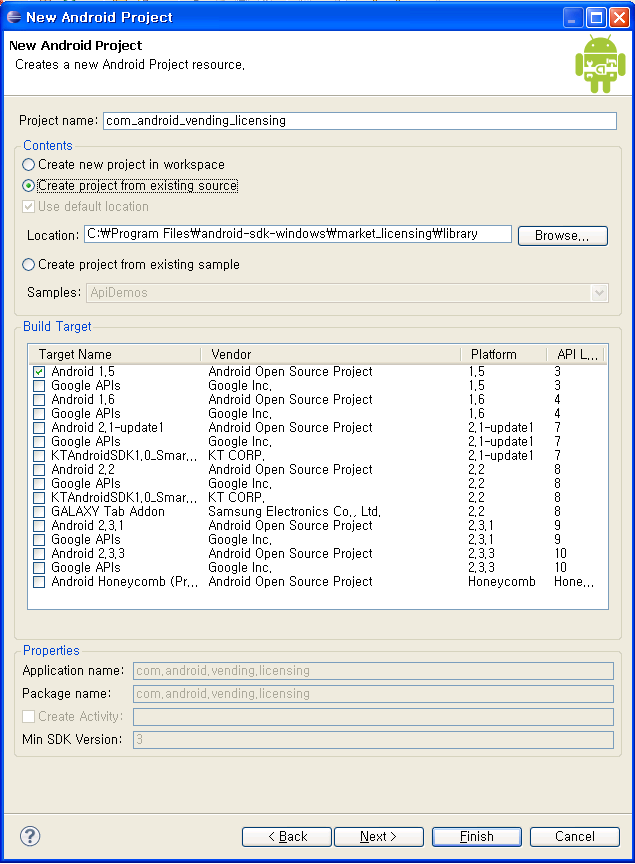Check the Android 2.1-update1 build target

(39, 428)
